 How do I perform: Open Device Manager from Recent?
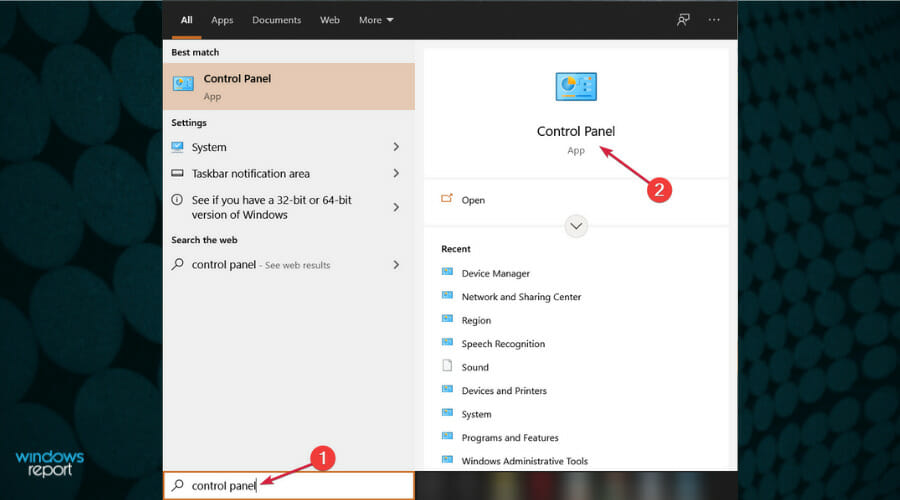click(495, 274)
